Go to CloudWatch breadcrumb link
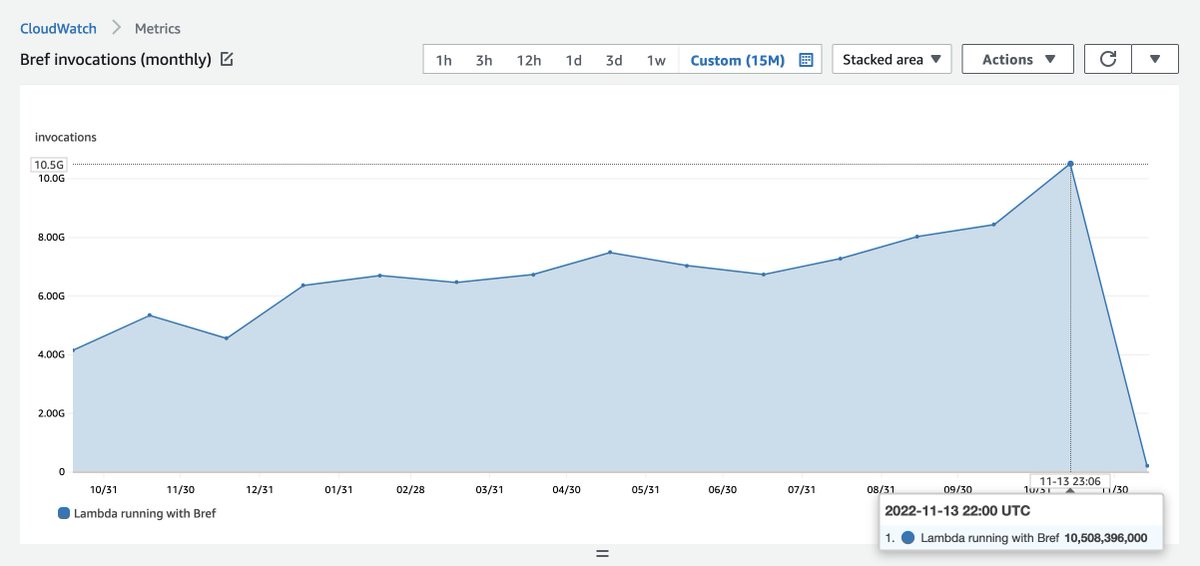Screen dimensions: 1200x566 (x=58, y=28)
